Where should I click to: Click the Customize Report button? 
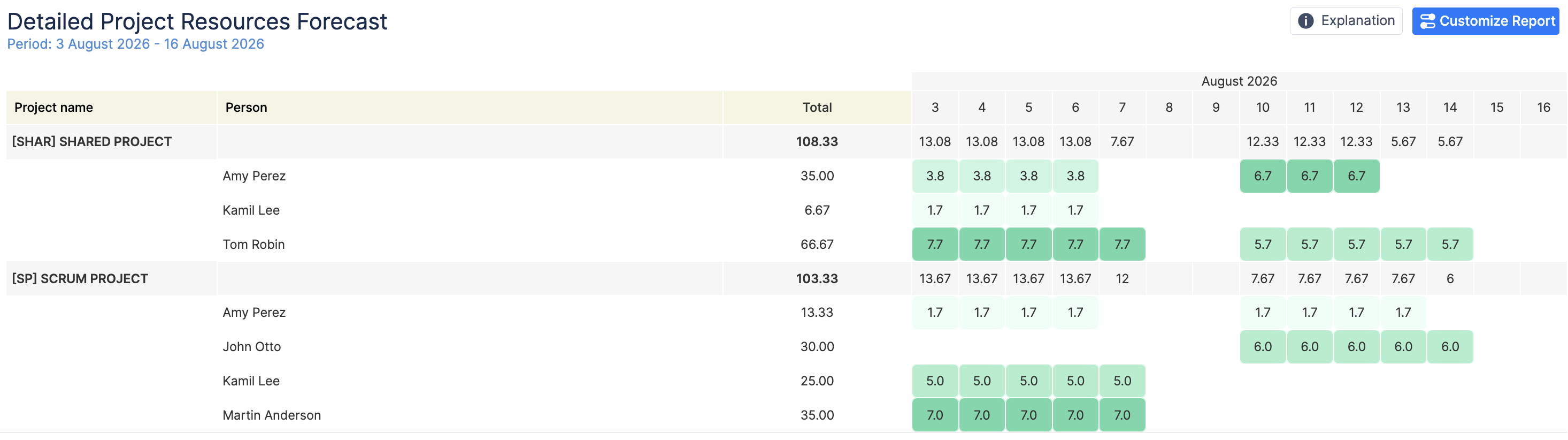1485,21
